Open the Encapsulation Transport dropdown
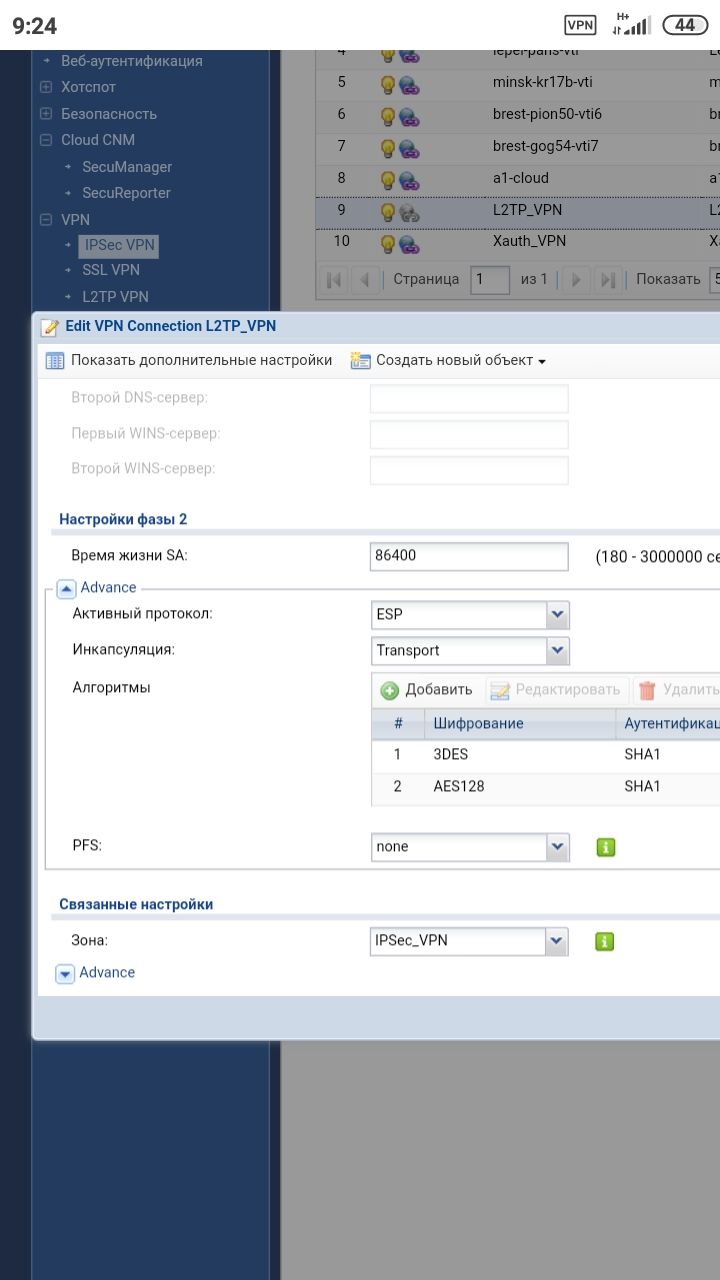 click(x=558, y=651)
